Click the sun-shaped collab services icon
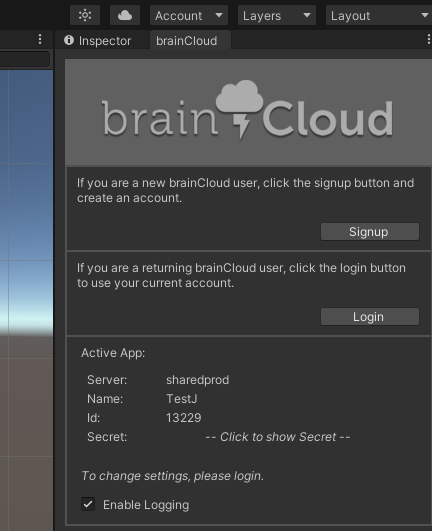Image resolution: width=432 pixels, height=531 pixels. tap(85, 15)
